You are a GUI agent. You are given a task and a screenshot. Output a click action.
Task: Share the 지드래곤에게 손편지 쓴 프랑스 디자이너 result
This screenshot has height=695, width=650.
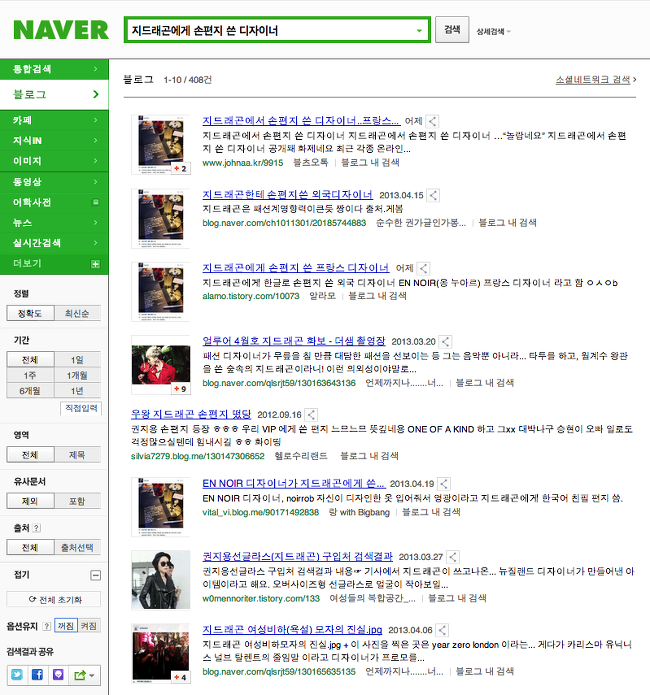click(x=423, y=268)
